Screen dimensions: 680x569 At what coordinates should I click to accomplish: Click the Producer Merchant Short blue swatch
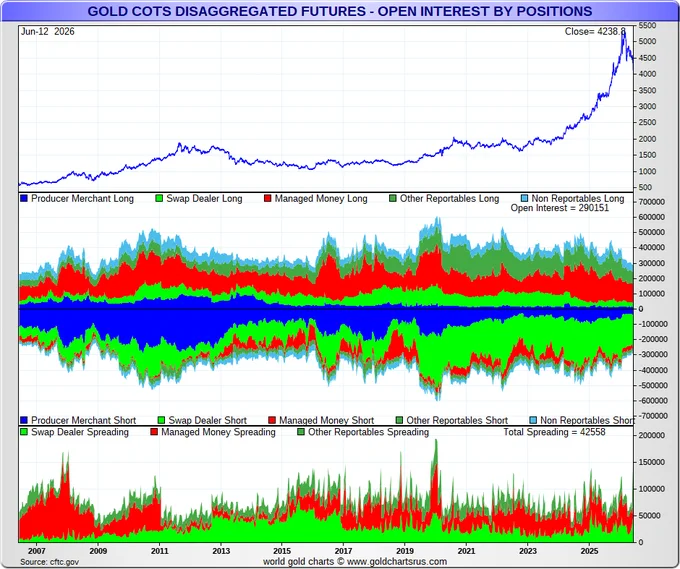pos(24,420)
